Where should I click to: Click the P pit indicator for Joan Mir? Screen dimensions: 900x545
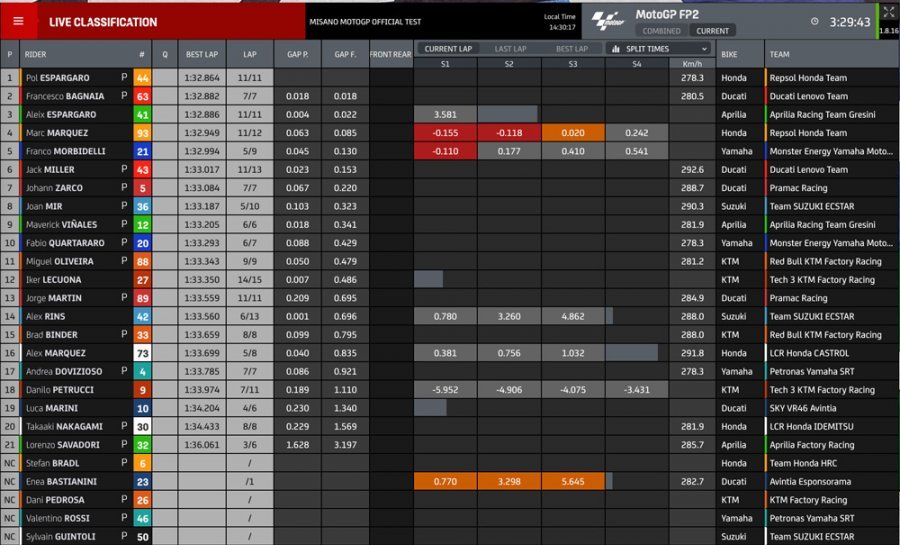[124, 206]
